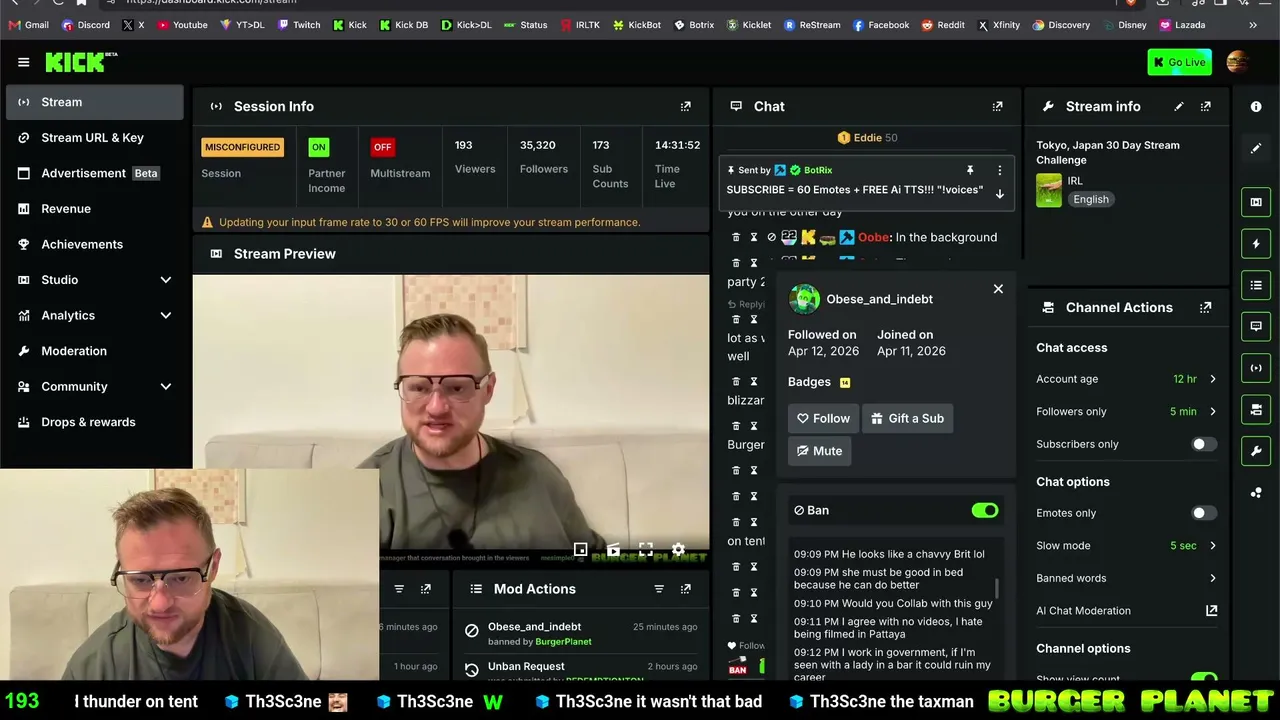Click the three-dots cluster icon in right strip
The height and width of the screenshot is (720, 1280).
point(1256,492)
